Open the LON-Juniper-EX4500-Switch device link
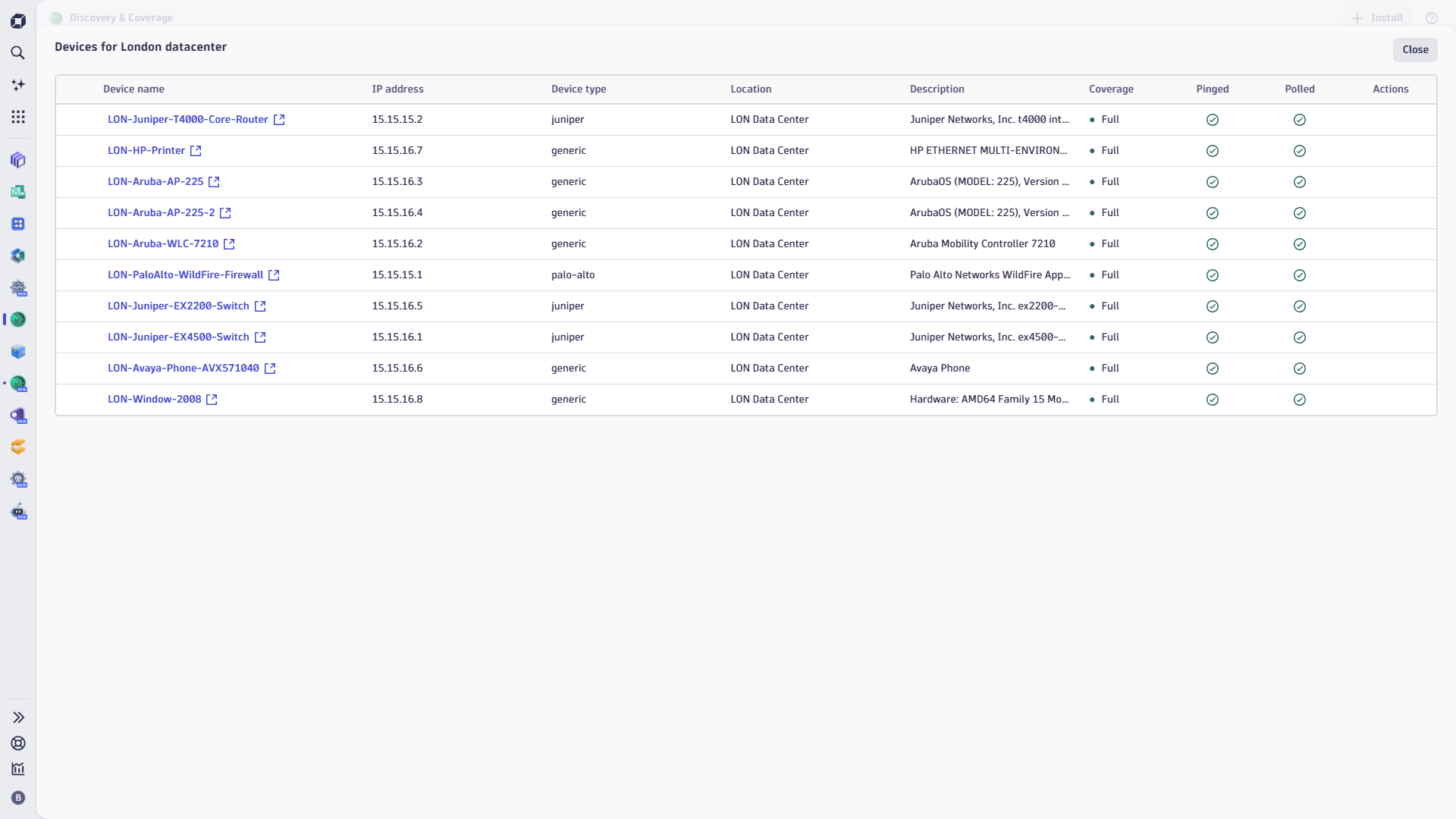This screenshot has height=819, width=1456. [x=178, y=337]
